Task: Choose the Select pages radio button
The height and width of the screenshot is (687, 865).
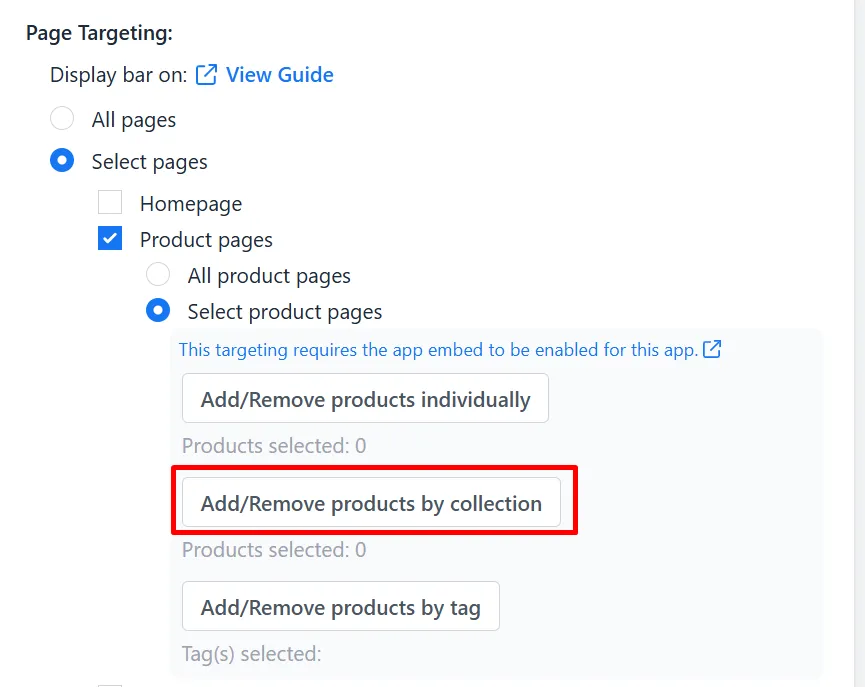Action: 62,161
